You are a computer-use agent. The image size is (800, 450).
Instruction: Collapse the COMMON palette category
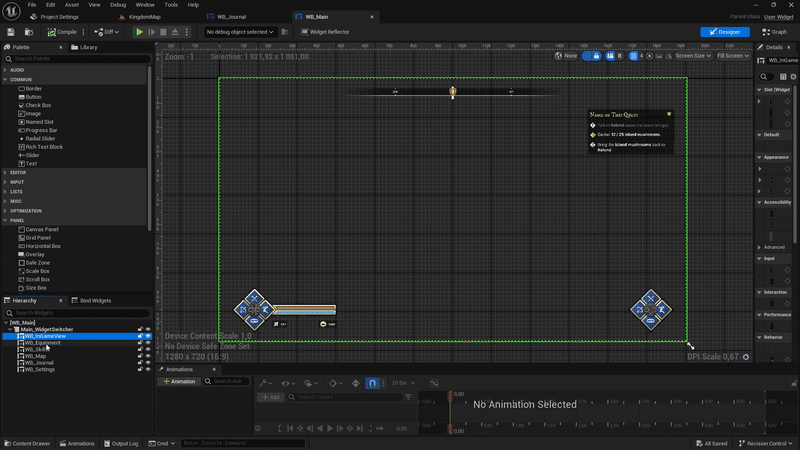[x=21, y=79]
